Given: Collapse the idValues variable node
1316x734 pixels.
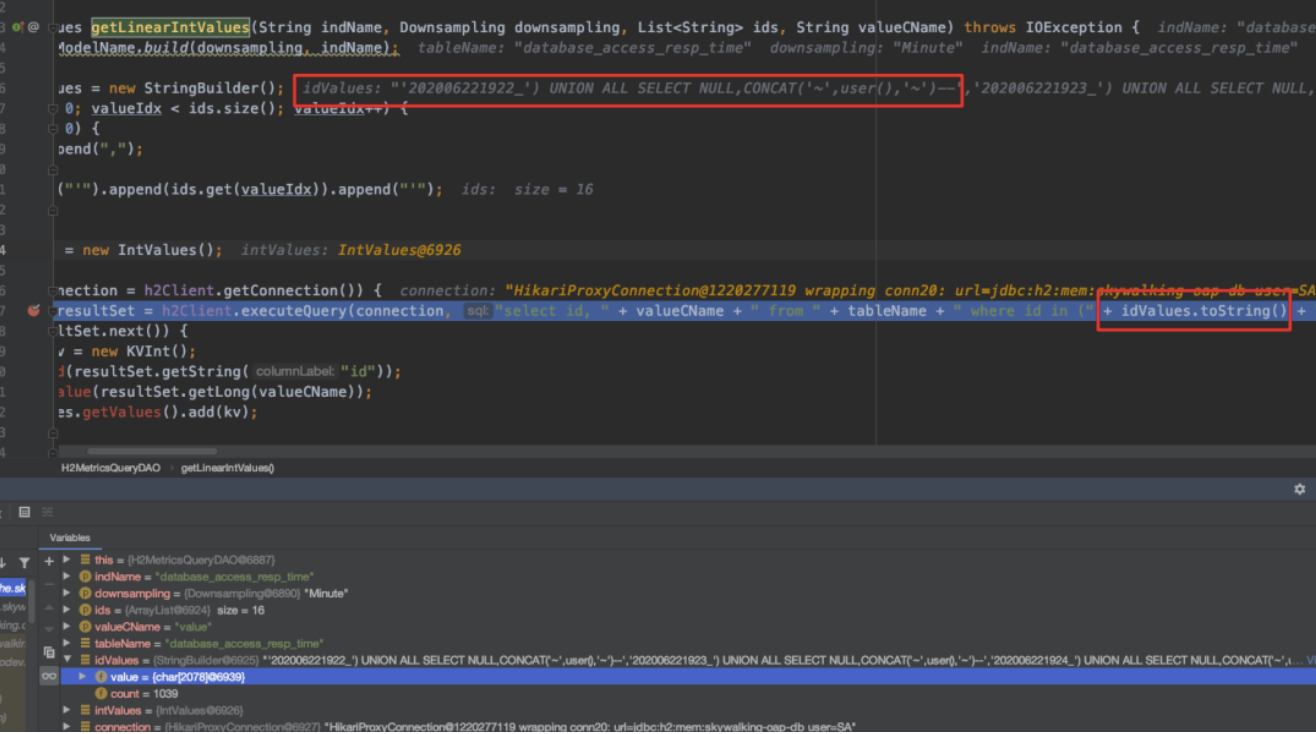Looking at the screenshot, I should [x=67, y=660].
